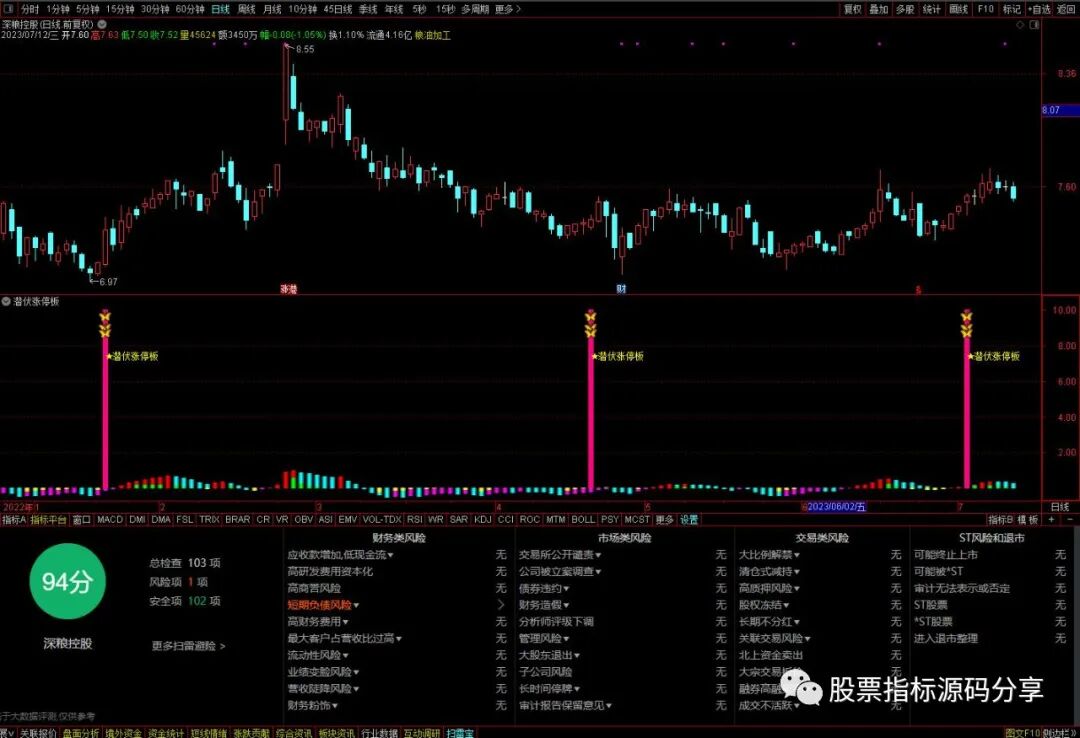1080x738 pixels.
Task: Click the 返回 button
Action: click(x=1066, y=9)
